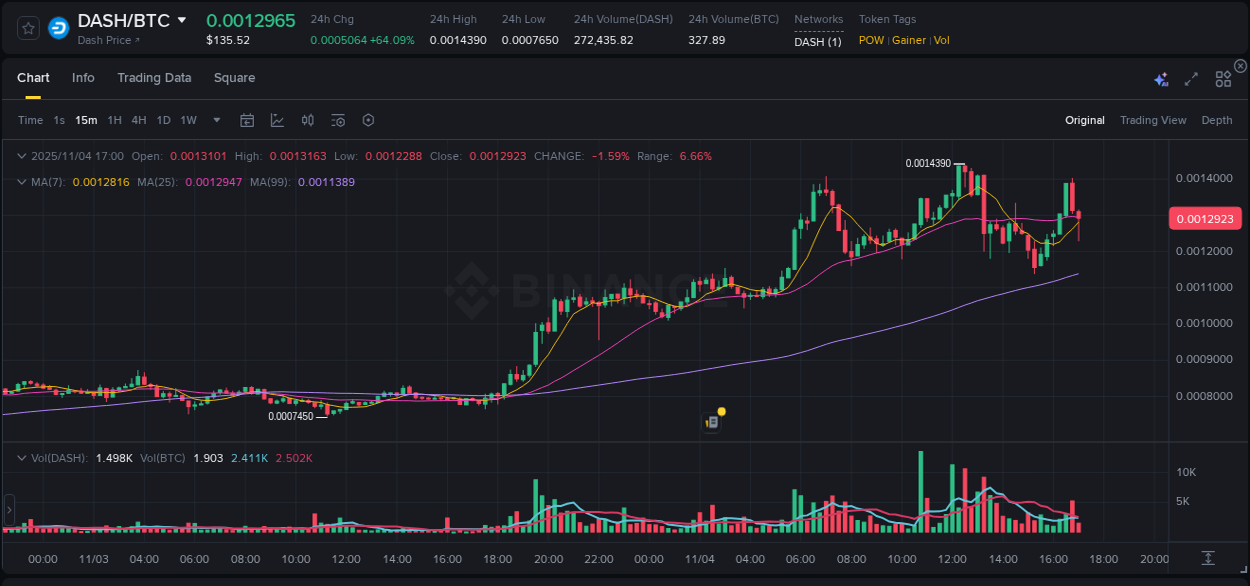The width and height of the screenshot is (1250, 586).
Task: Expand the chart to fullscreen
Action: [x=1190, y=79]
